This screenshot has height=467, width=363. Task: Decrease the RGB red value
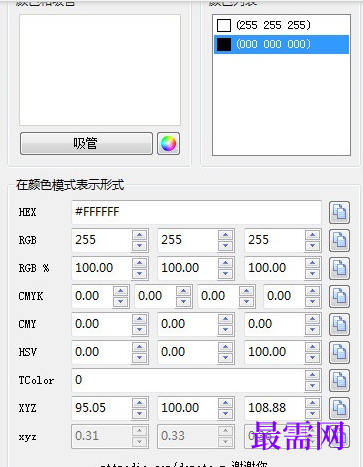pos(139,246)
